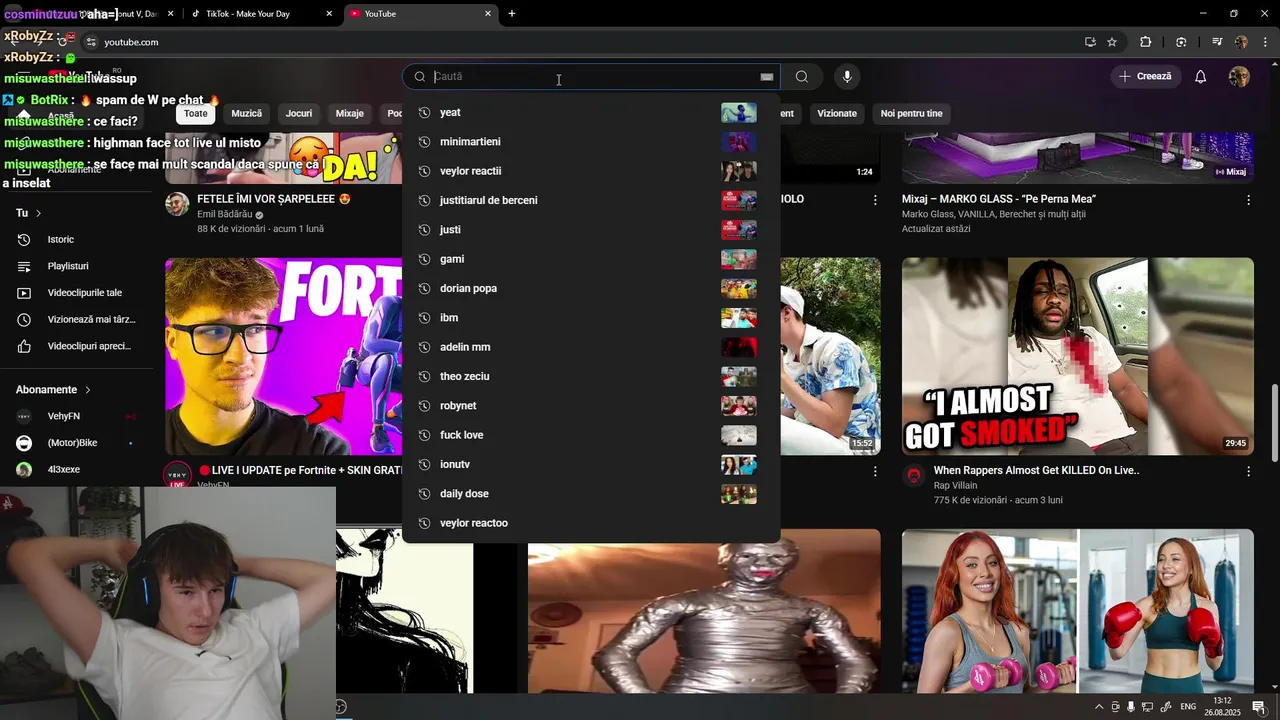Open Videoclipuri apreciate in the sidebar
This screenshot has height=720, width=1280.
78,346
